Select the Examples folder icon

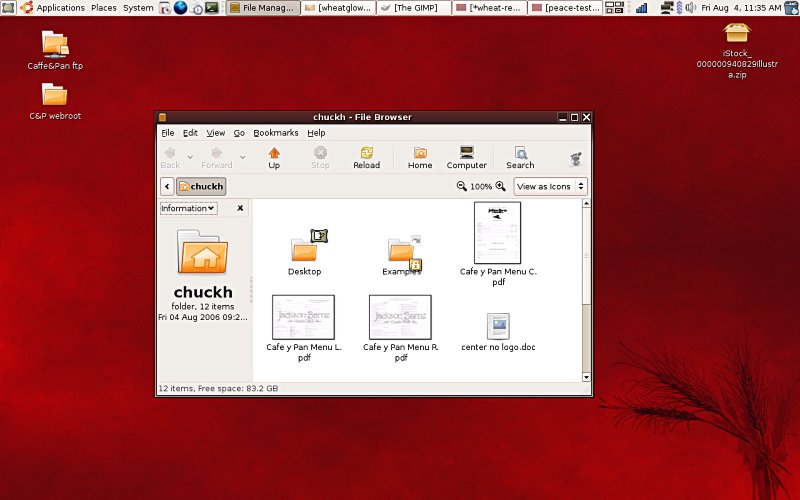click(402, 250)
